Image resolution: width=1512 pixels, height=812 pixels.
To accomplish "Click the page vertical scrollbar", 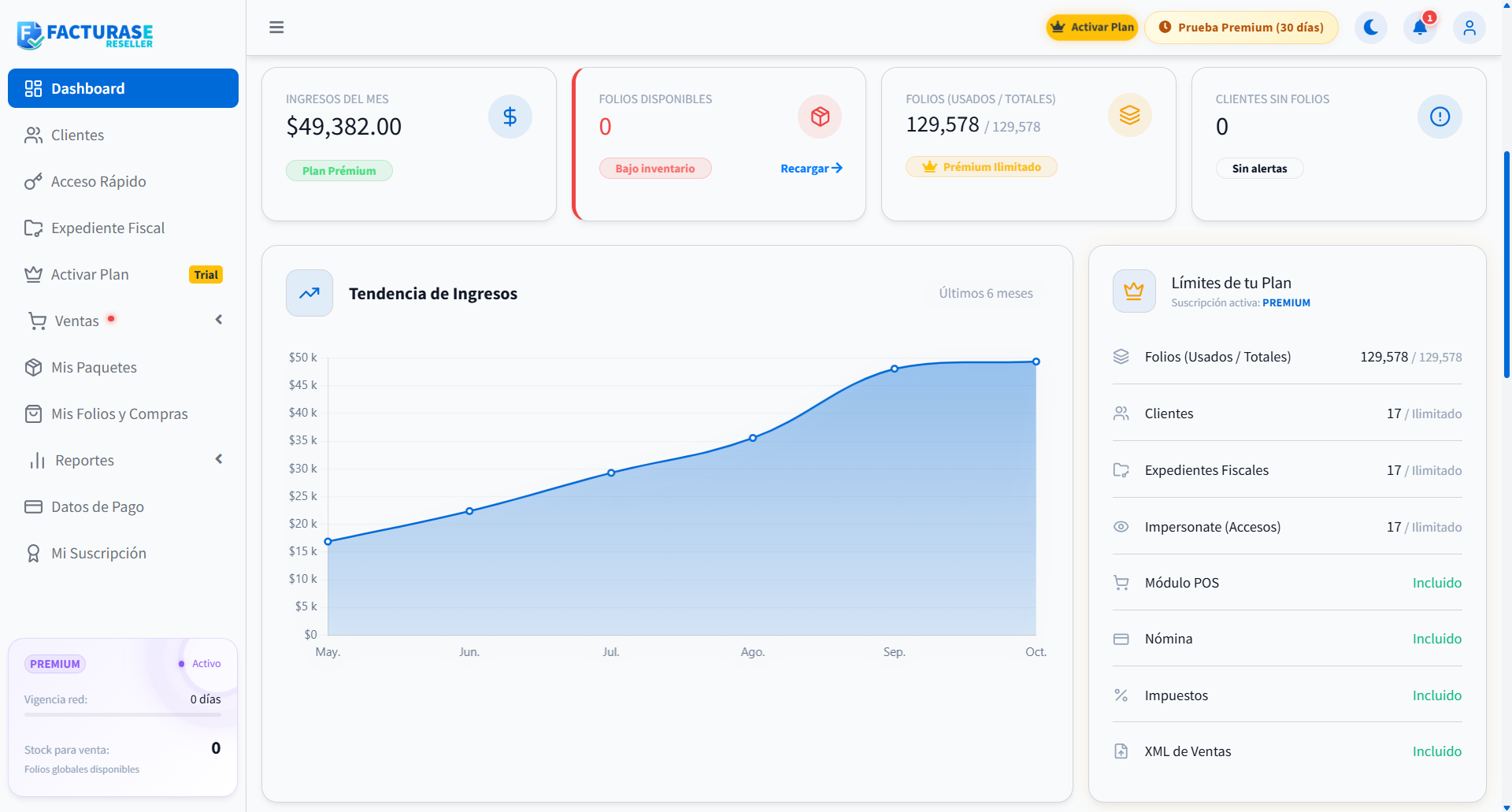I will (x=1506, y=264).
